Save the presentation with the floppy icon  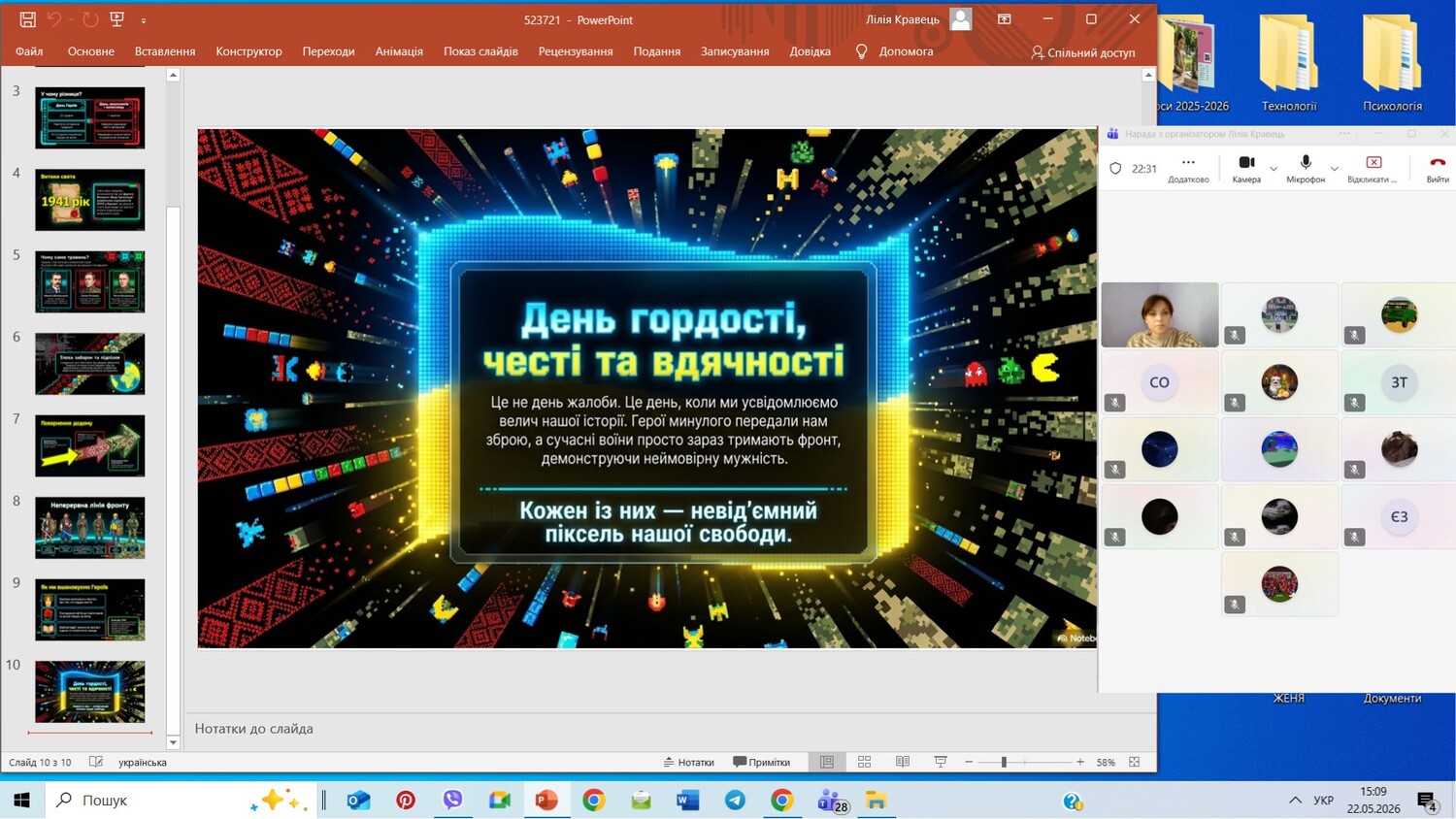(27, 19)
